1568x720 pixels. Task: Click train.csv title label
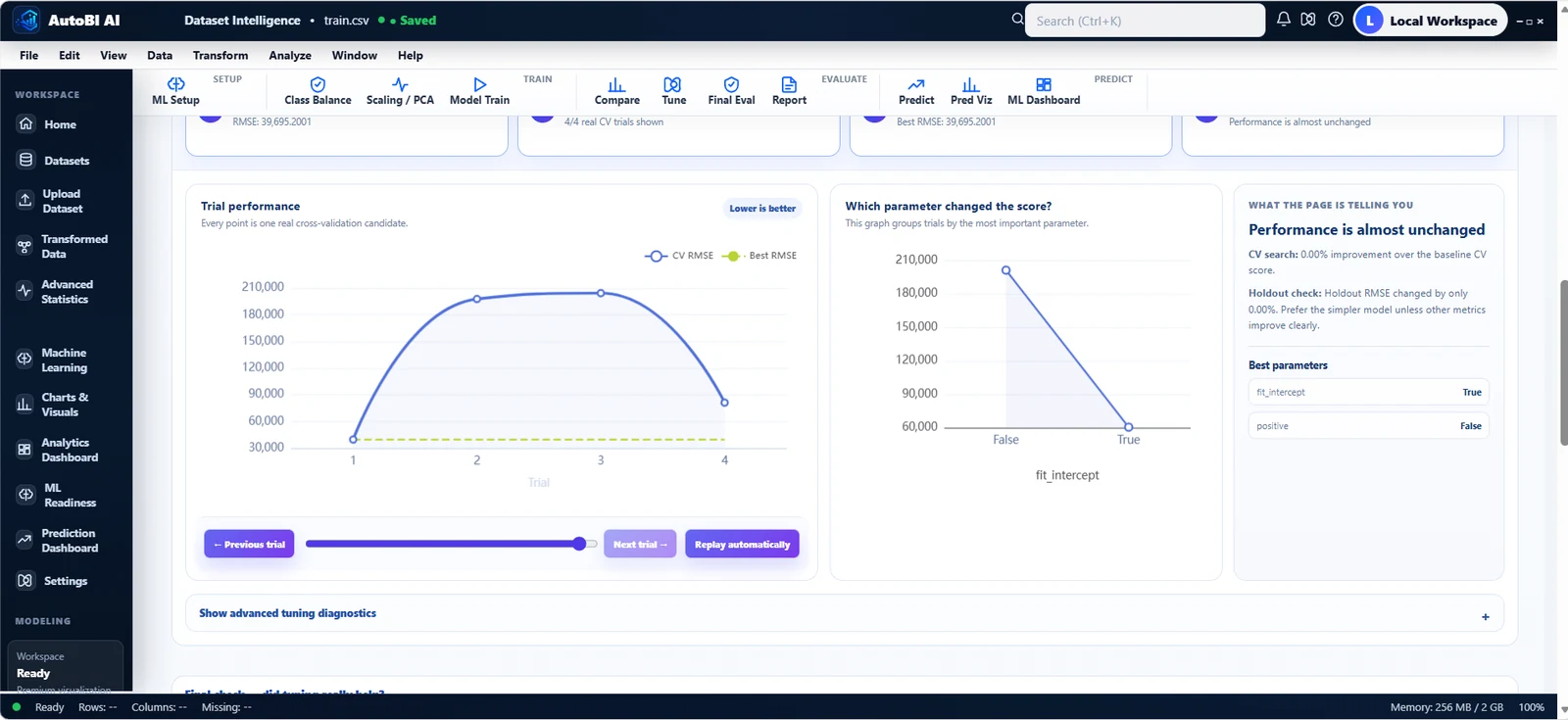(x=347, y=20)
